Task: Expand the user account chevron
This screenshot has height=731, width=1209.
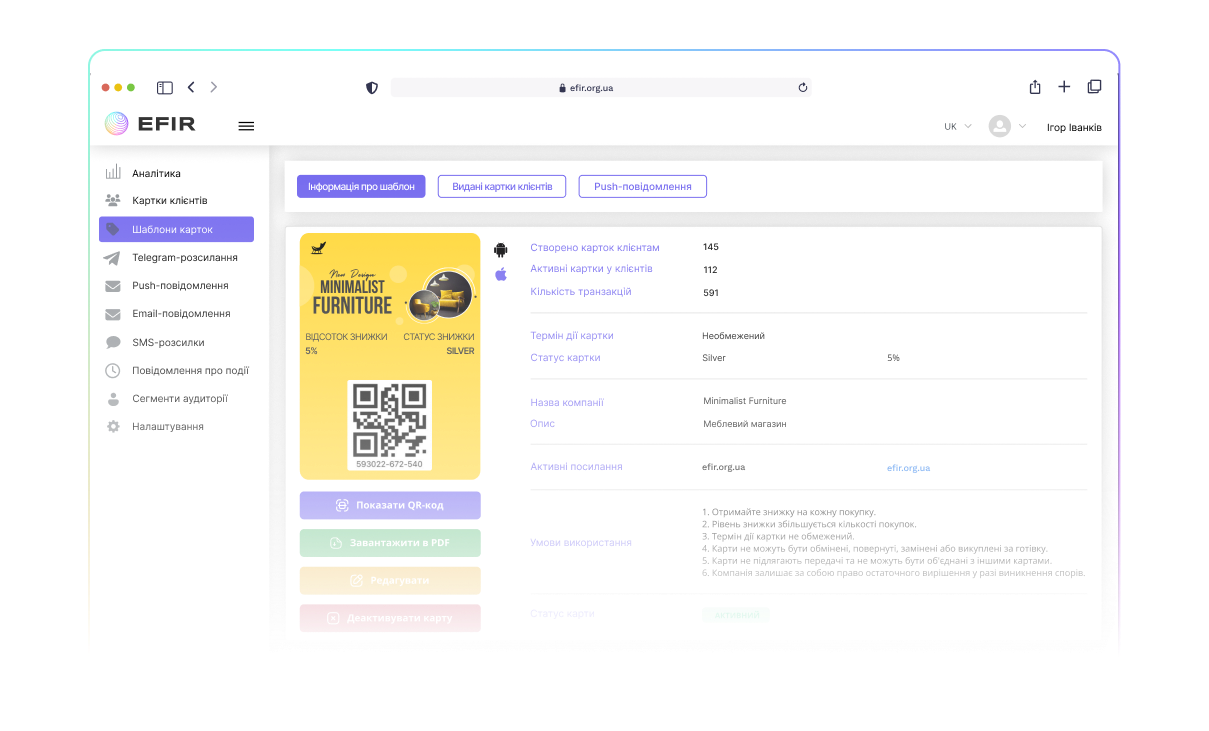Action: 1022,126
